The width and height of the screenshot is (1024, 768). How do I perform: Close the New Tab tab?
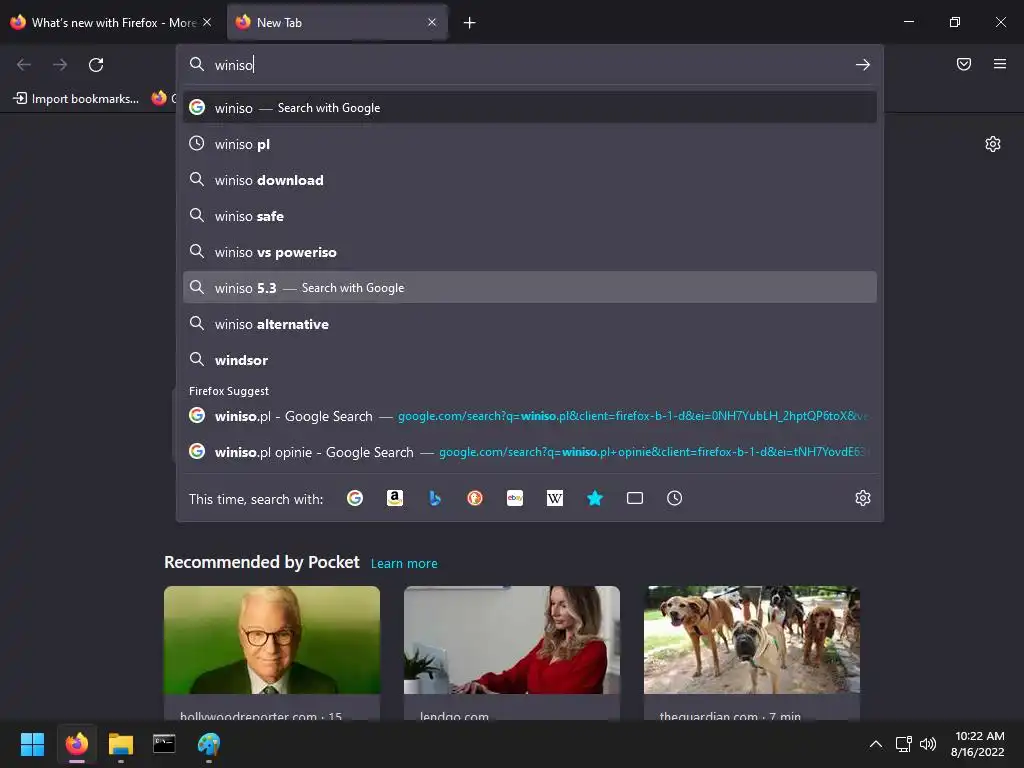coord(432,22)
